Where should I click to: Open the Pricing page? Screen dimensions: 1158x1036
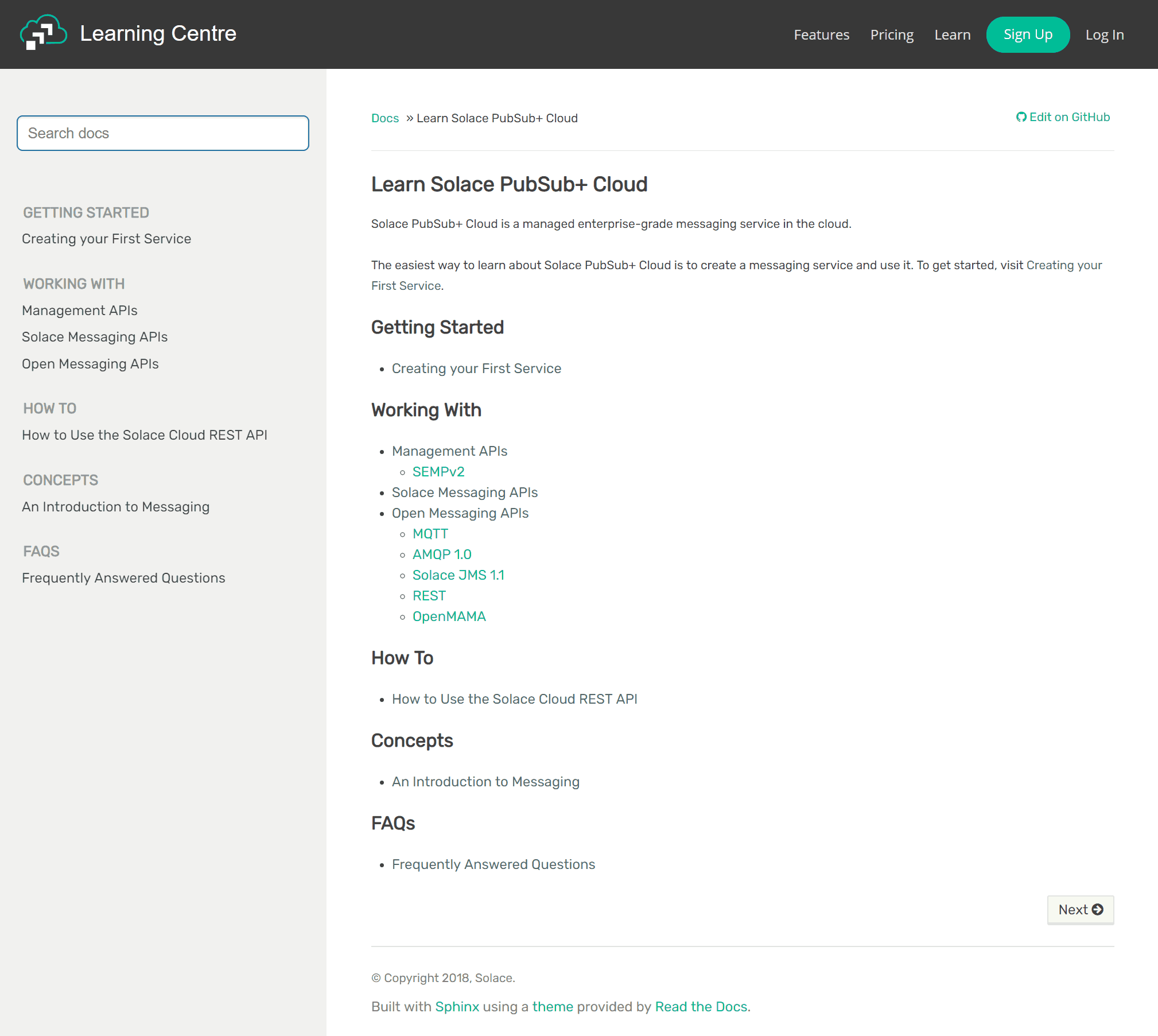[x=892, y=34]
